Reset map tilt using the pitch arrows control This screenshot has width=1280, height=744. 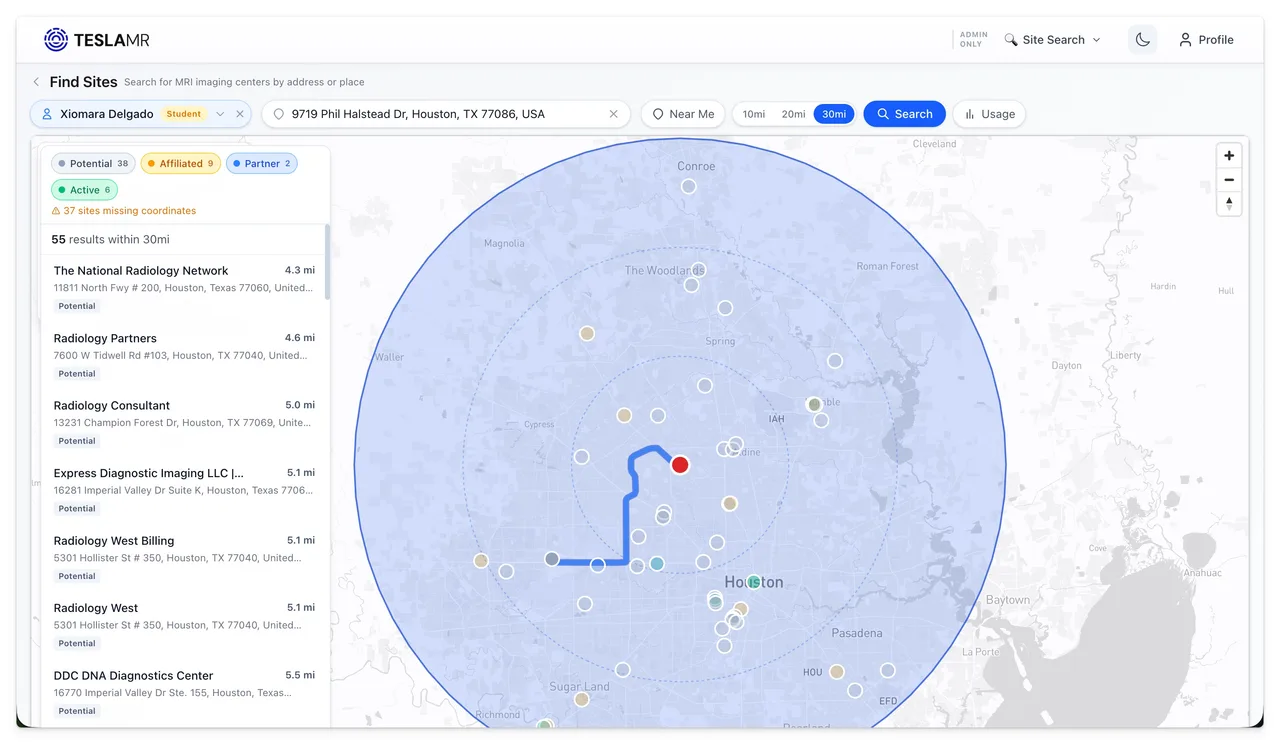[1228, 203]
